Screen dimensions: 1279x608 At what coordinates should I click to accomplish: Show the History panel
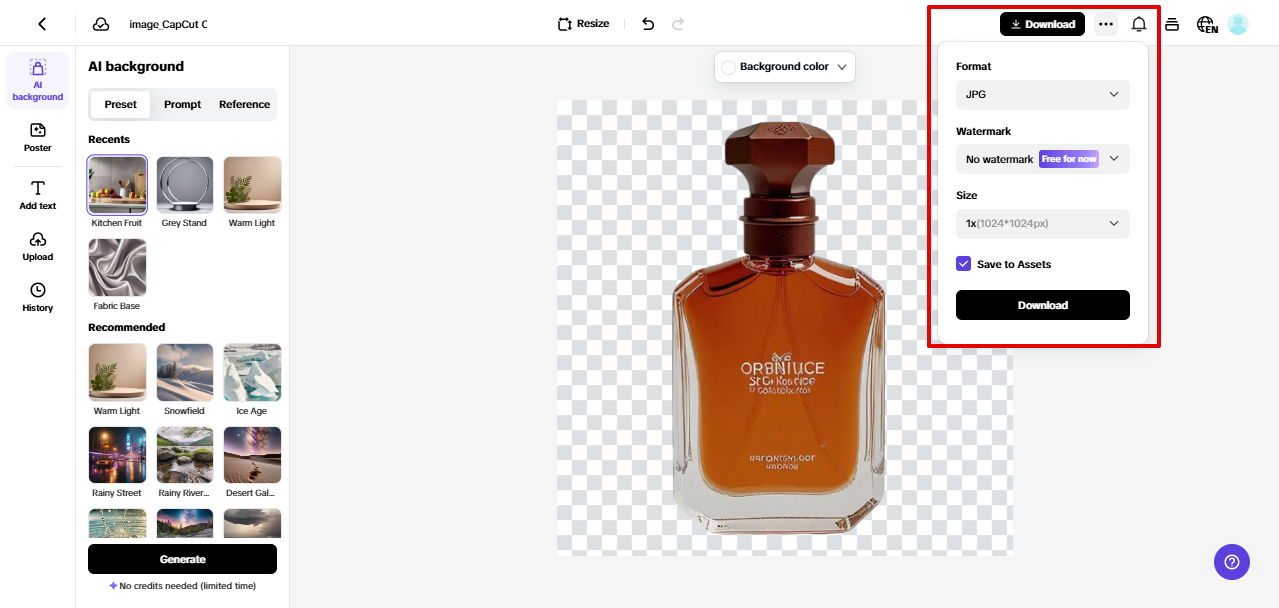point(37,297)
